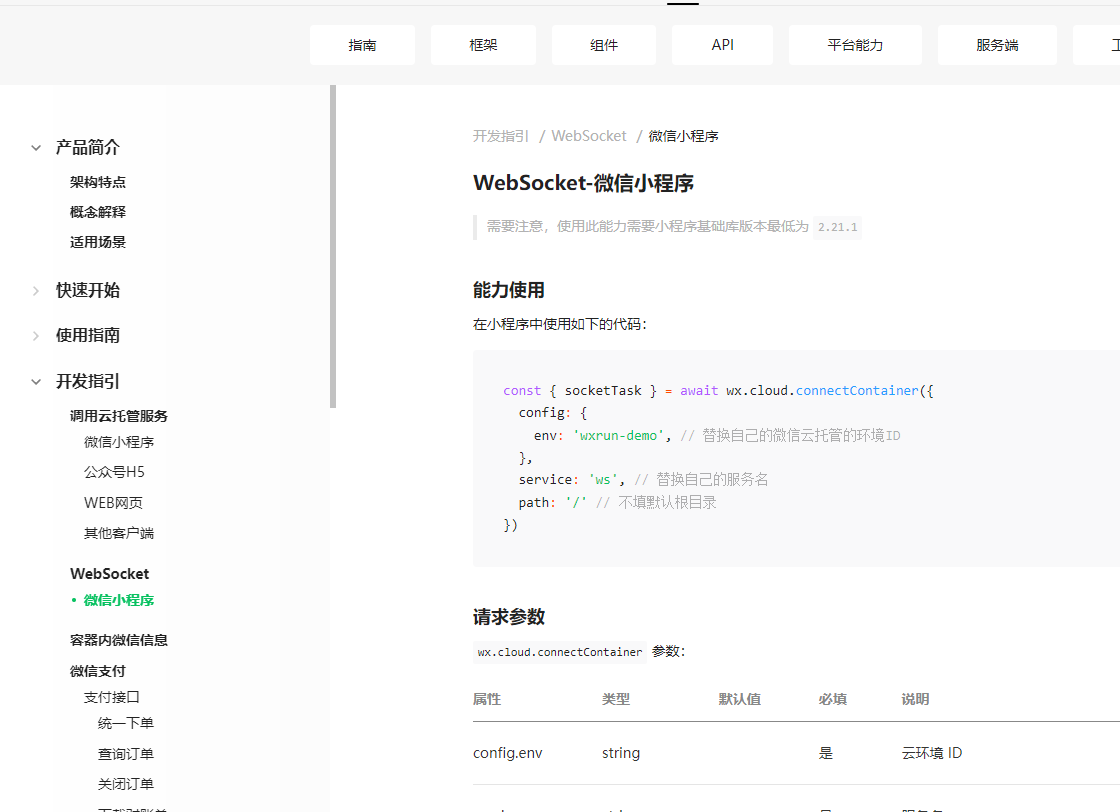Collapse the 开发指引 section chevron
Image resolution: width=1120 pixels, height=812 pixels.
click(36, 382)
